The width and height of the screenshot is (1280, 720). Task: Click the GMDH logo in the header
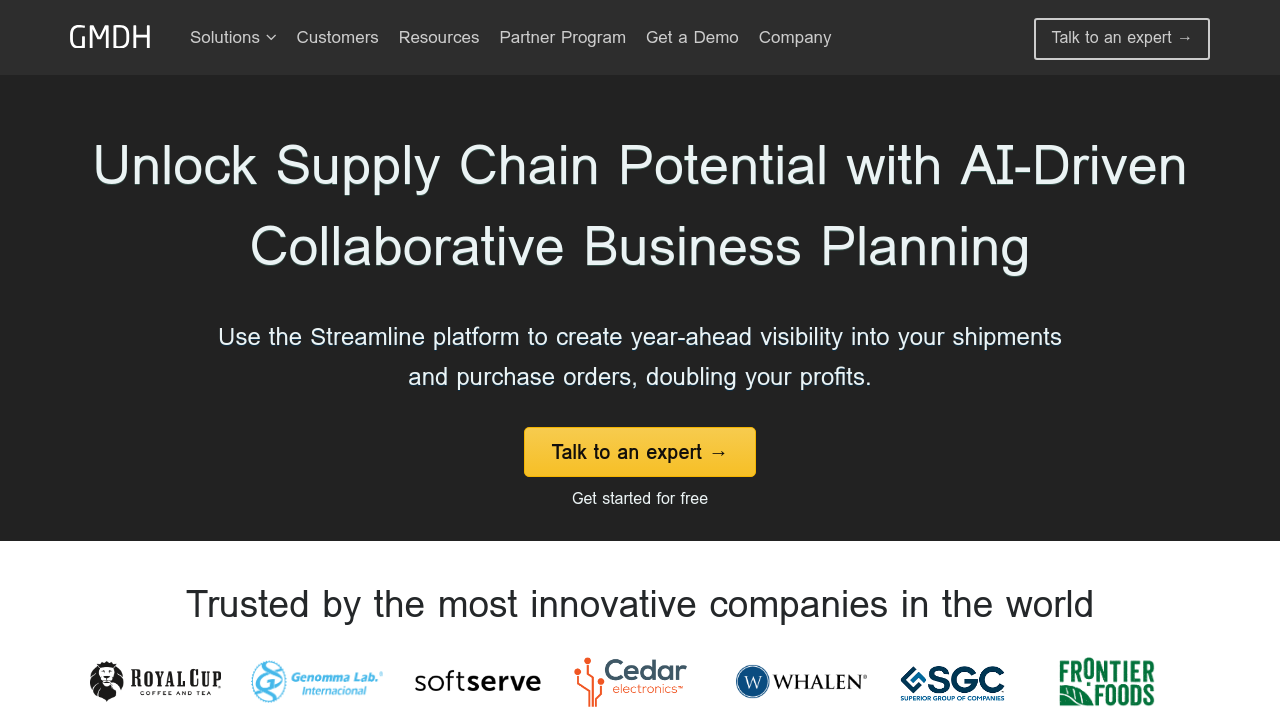click(x=110, y=38)
